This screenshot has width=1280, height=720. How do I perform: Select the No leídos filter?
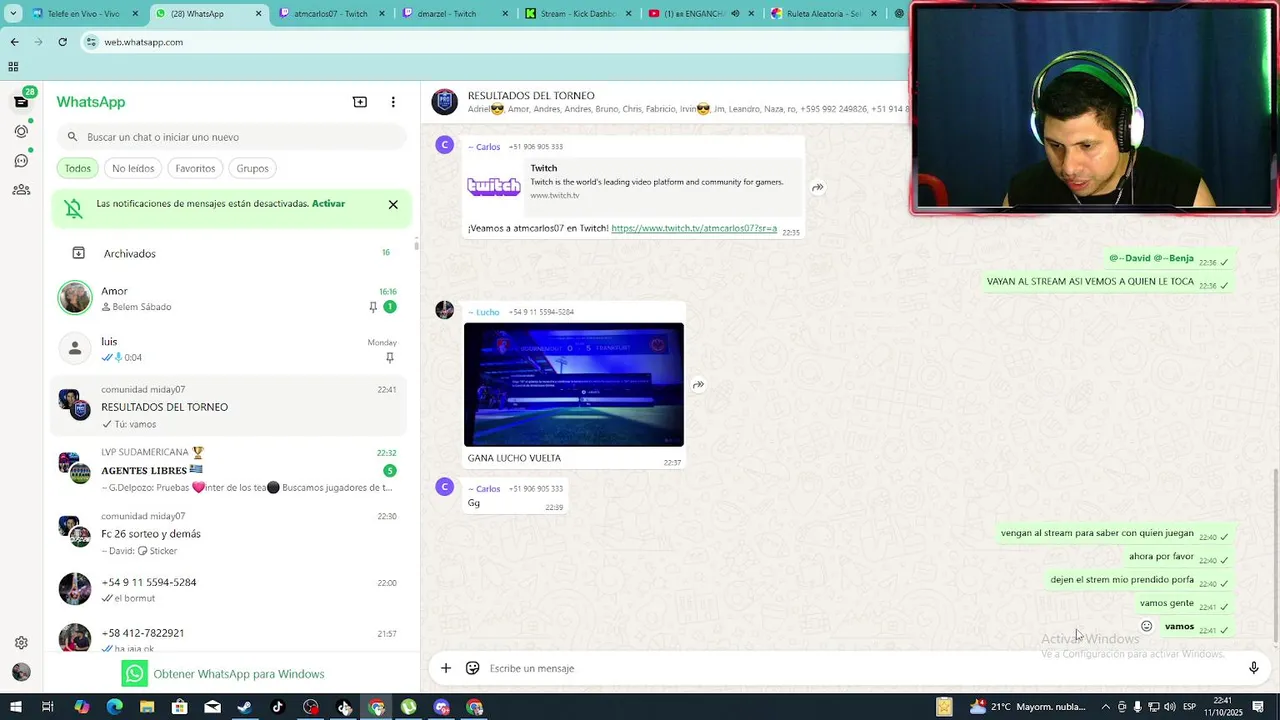pos(133,168)
